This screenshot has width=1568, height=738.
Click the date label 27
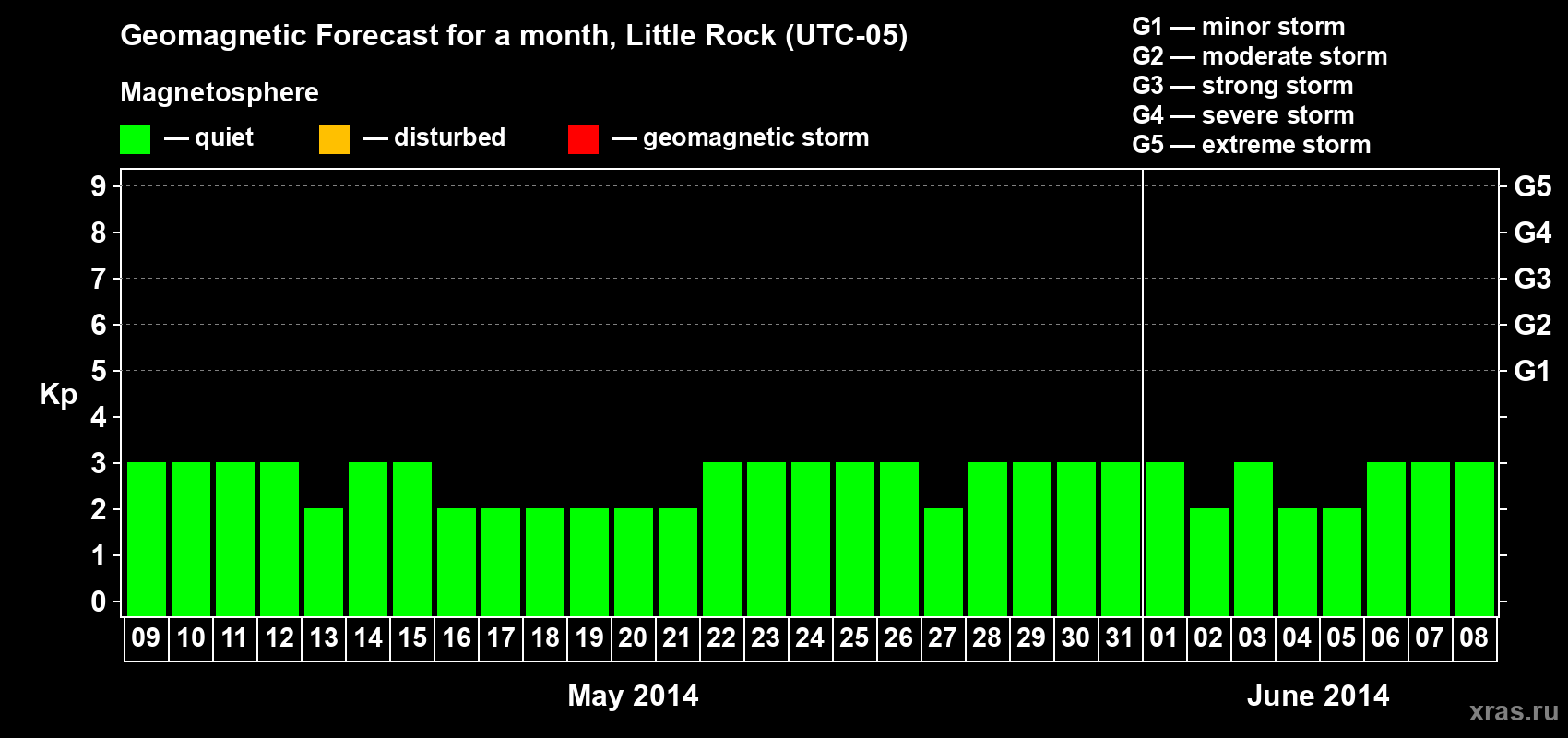point(943,638)
